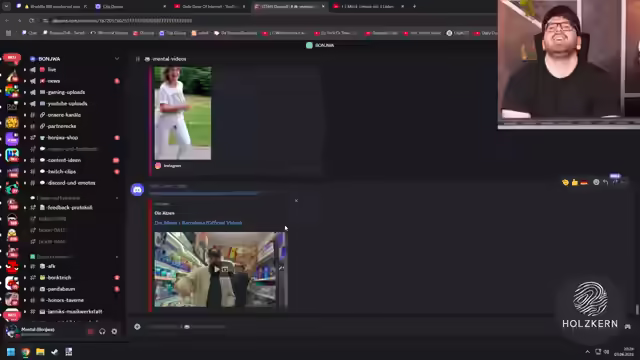
Task: Switch to the last YouTube browser tab
Action: coord(368,7)
